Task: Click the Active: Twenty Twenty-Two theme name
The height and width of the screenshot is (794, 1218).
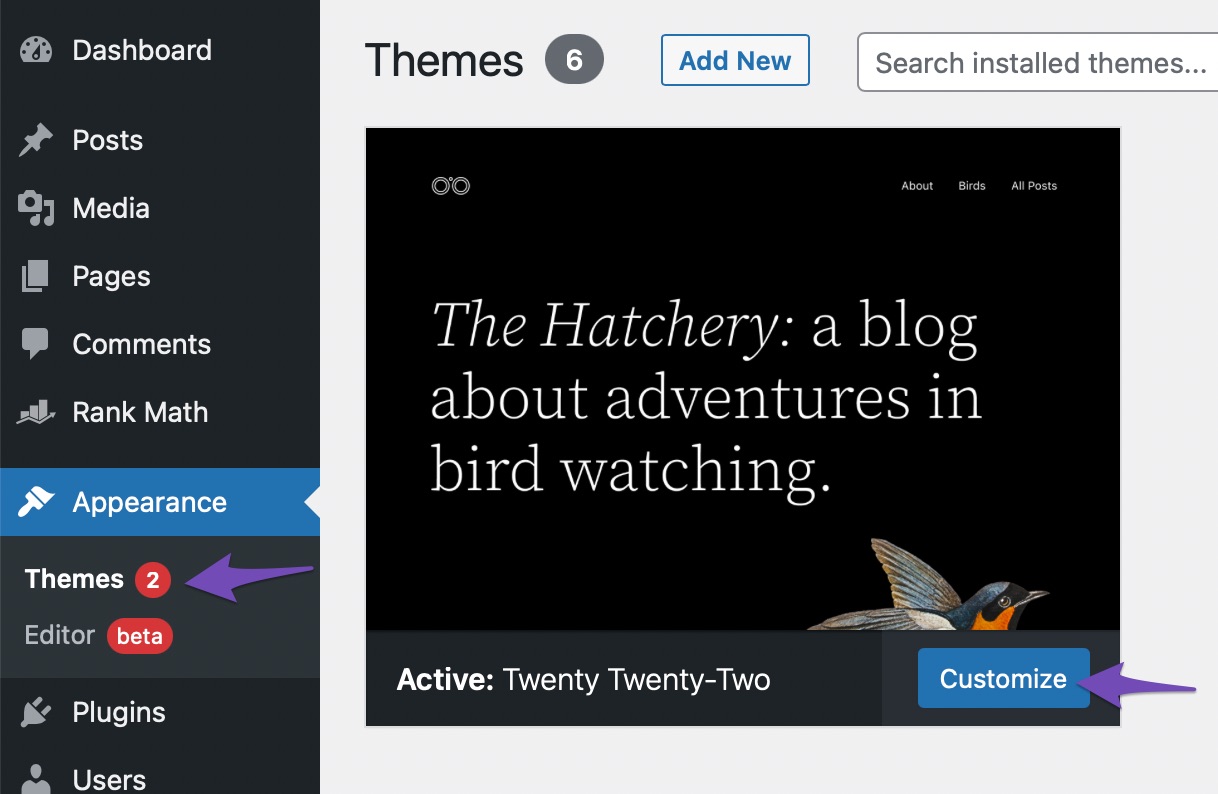Action: pos(584,680)
